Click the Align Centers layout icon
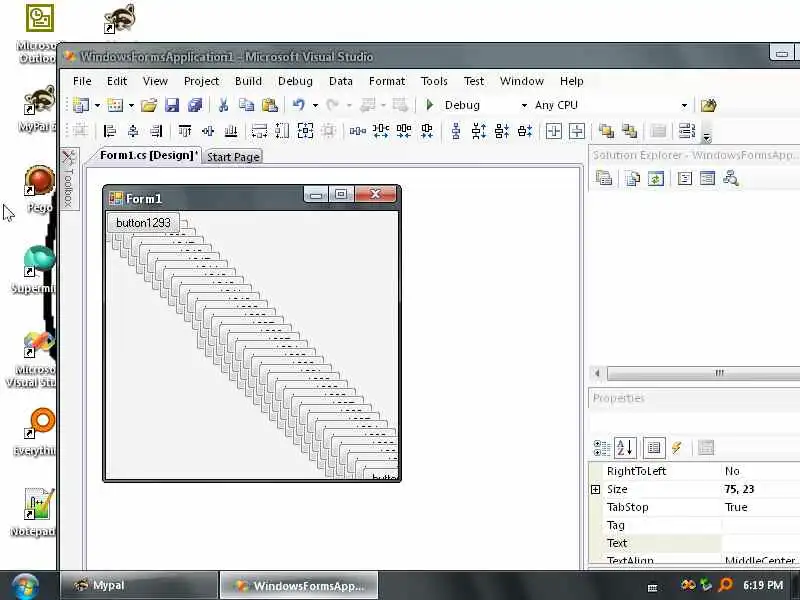Image resolution: width=800 pixels, height=600 pixels. tap(133, 131)
